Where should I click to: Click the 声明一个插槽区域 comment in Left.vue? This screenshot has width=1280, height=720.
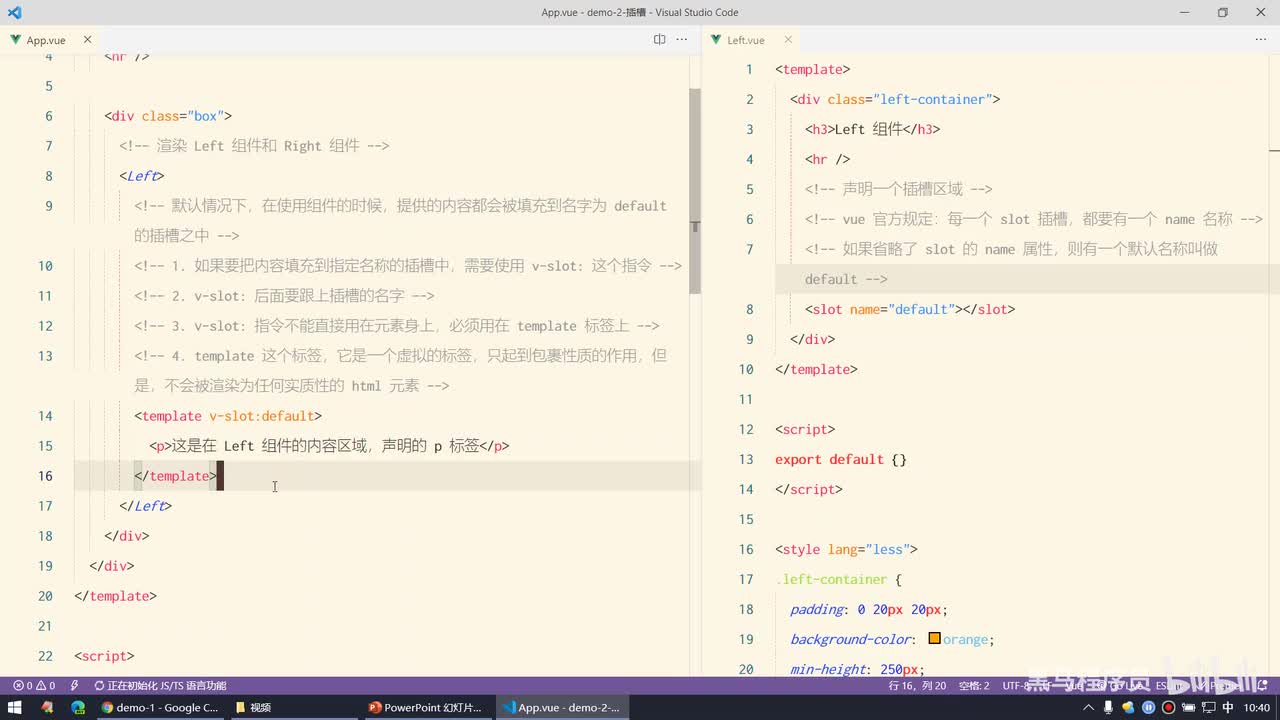tap(899, 189)
